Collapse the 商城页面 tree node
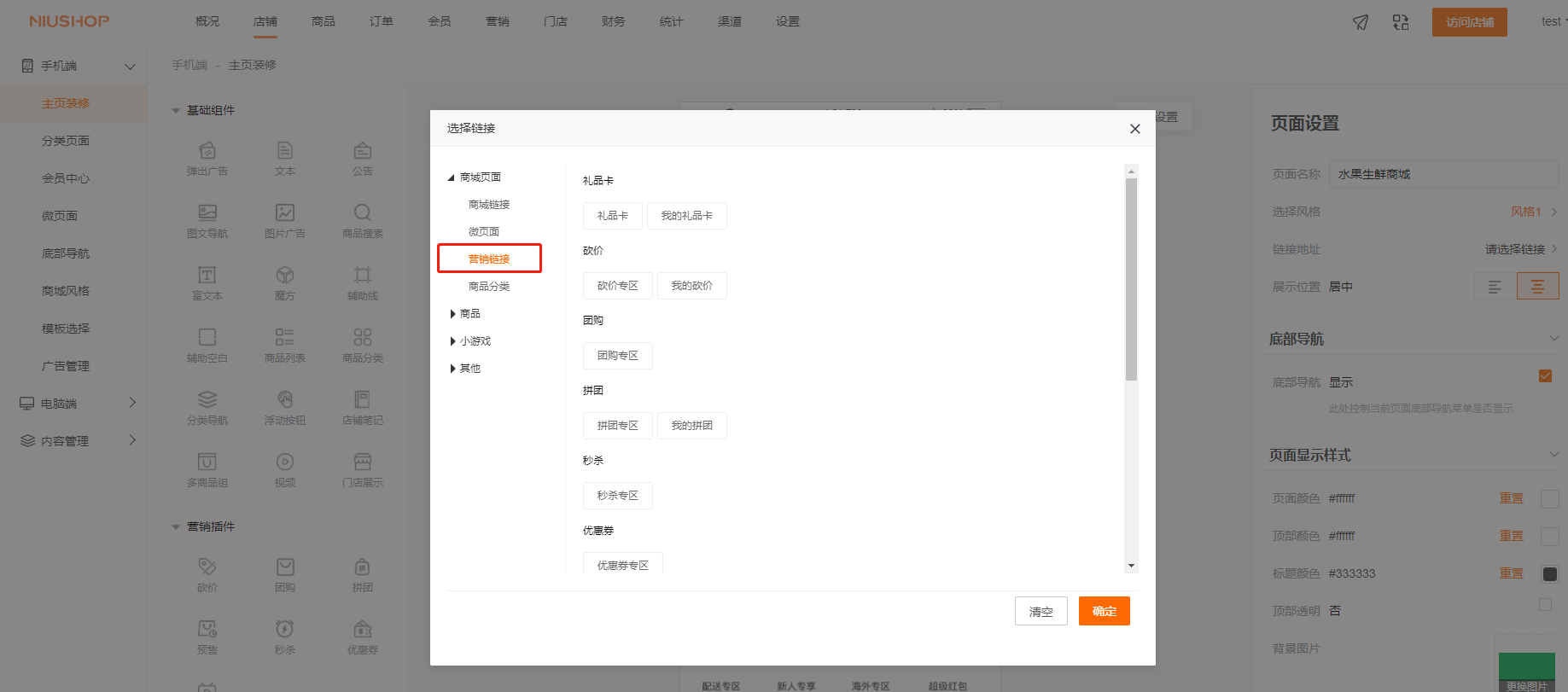This screenshot has height=692, width=1568. (451, 177)
